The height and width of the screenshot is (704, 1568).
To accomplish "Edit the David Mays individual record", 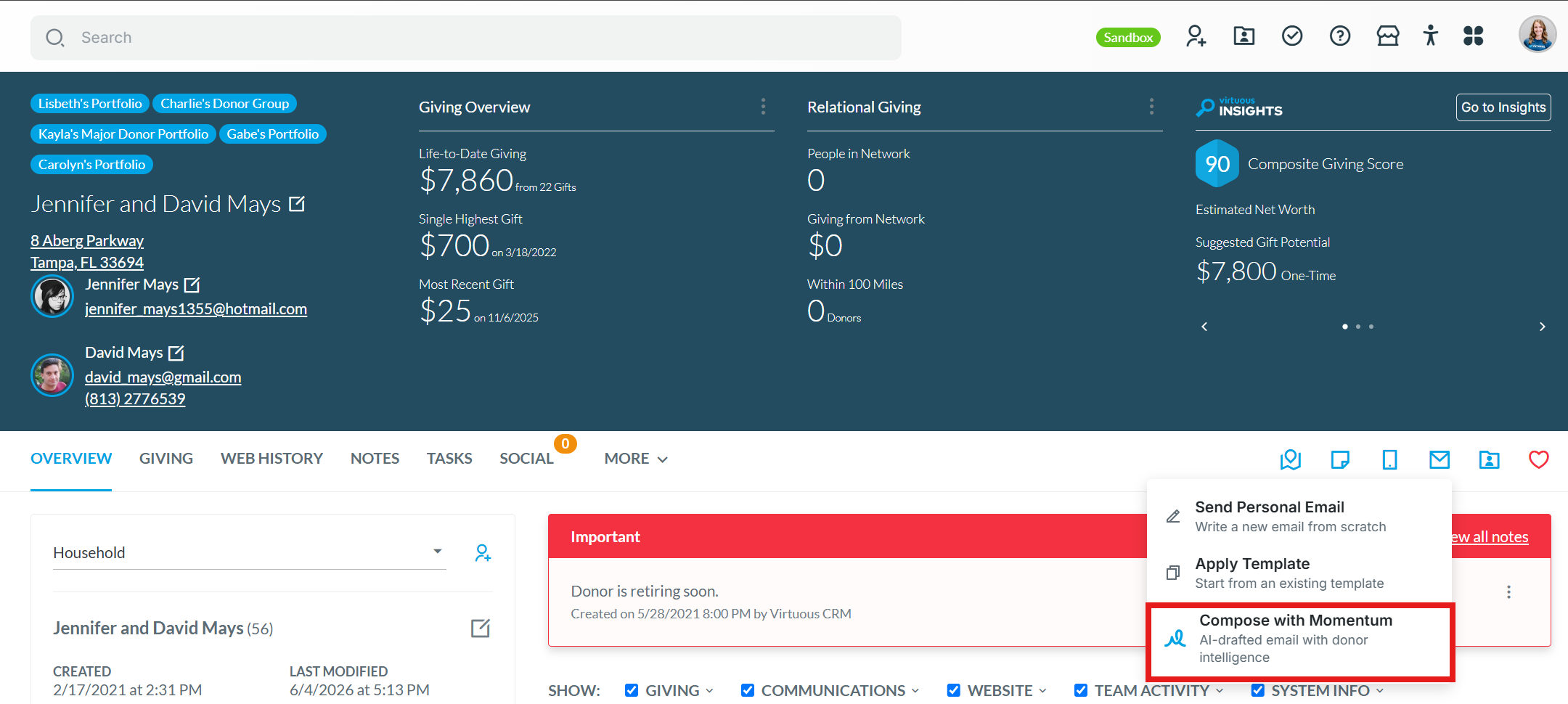I will [x=176, y=353].
